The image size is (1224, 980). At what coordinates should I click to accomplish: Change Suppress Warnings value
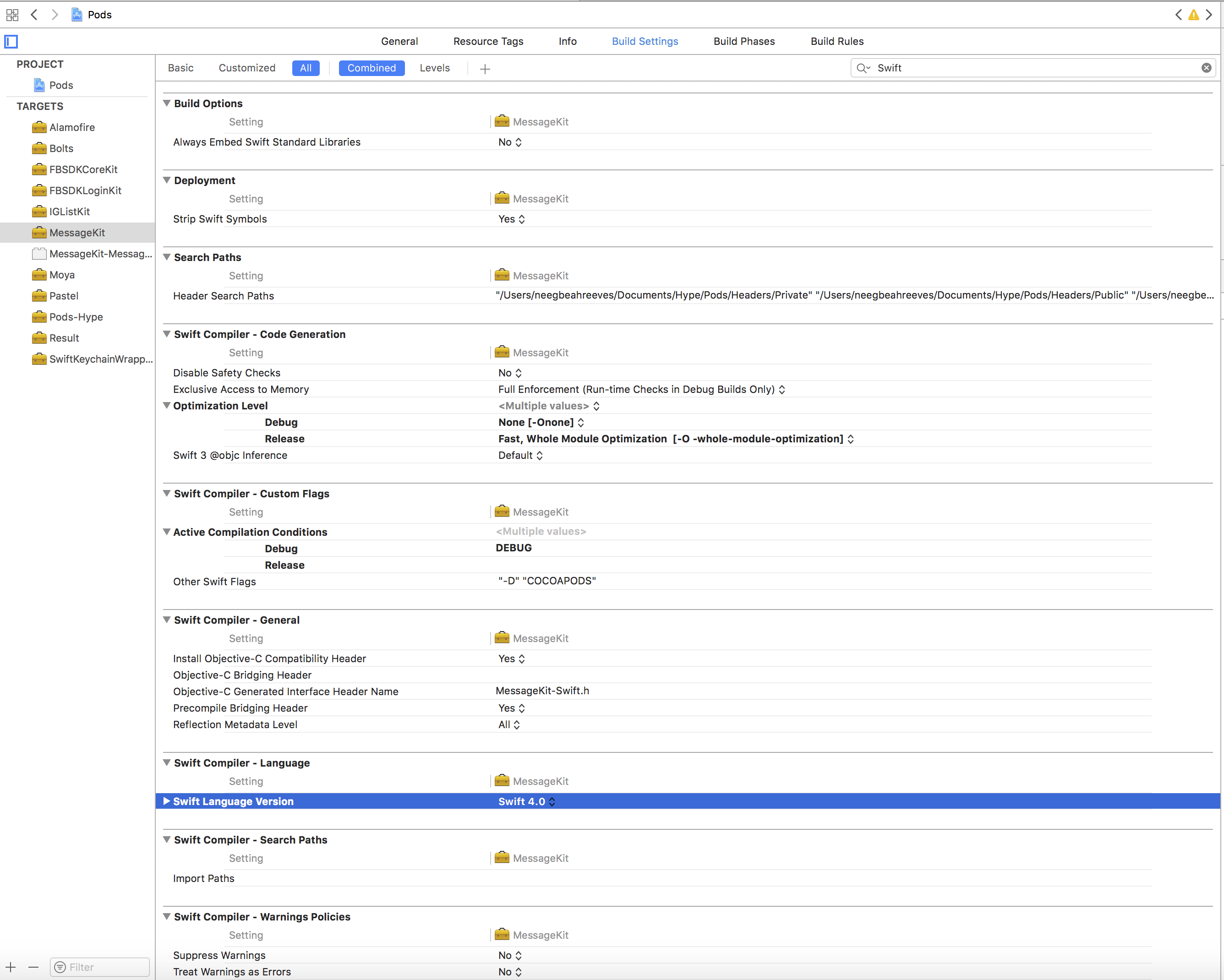pyautogui.click(x=510, y=956)
